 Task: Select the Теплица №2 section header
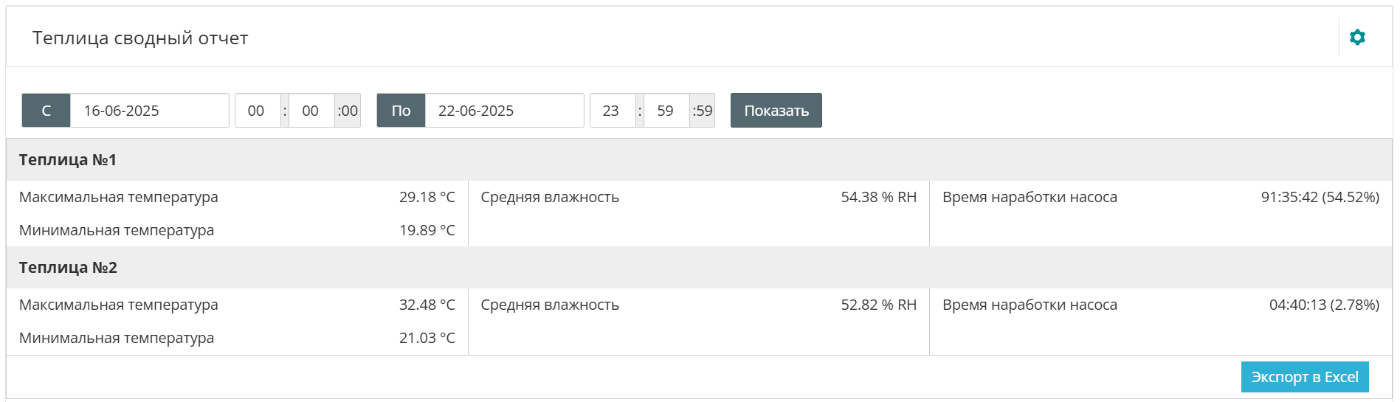click(x=68, y=268)
